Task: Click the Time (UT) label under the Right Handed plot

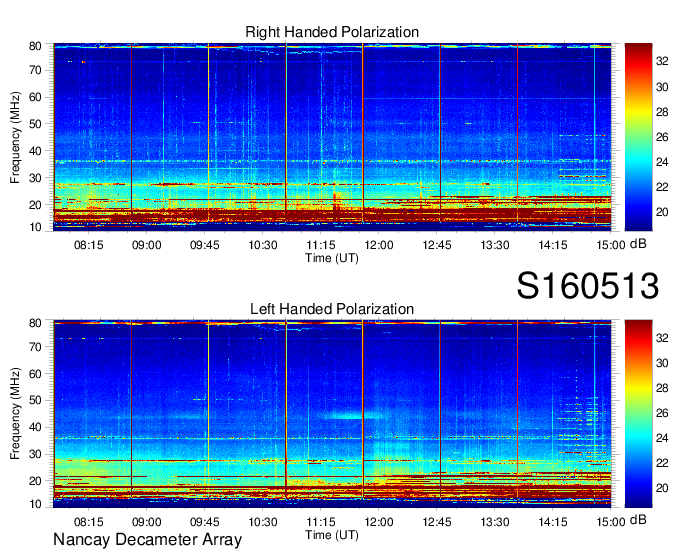Action: pos(332,258)
